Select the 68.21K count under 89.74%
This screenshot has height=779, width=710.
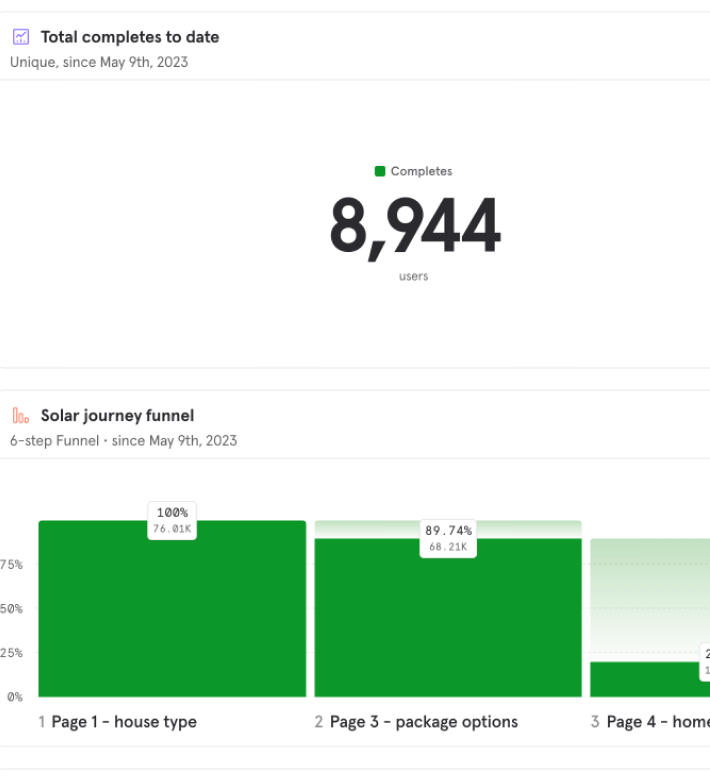(448, 547)
